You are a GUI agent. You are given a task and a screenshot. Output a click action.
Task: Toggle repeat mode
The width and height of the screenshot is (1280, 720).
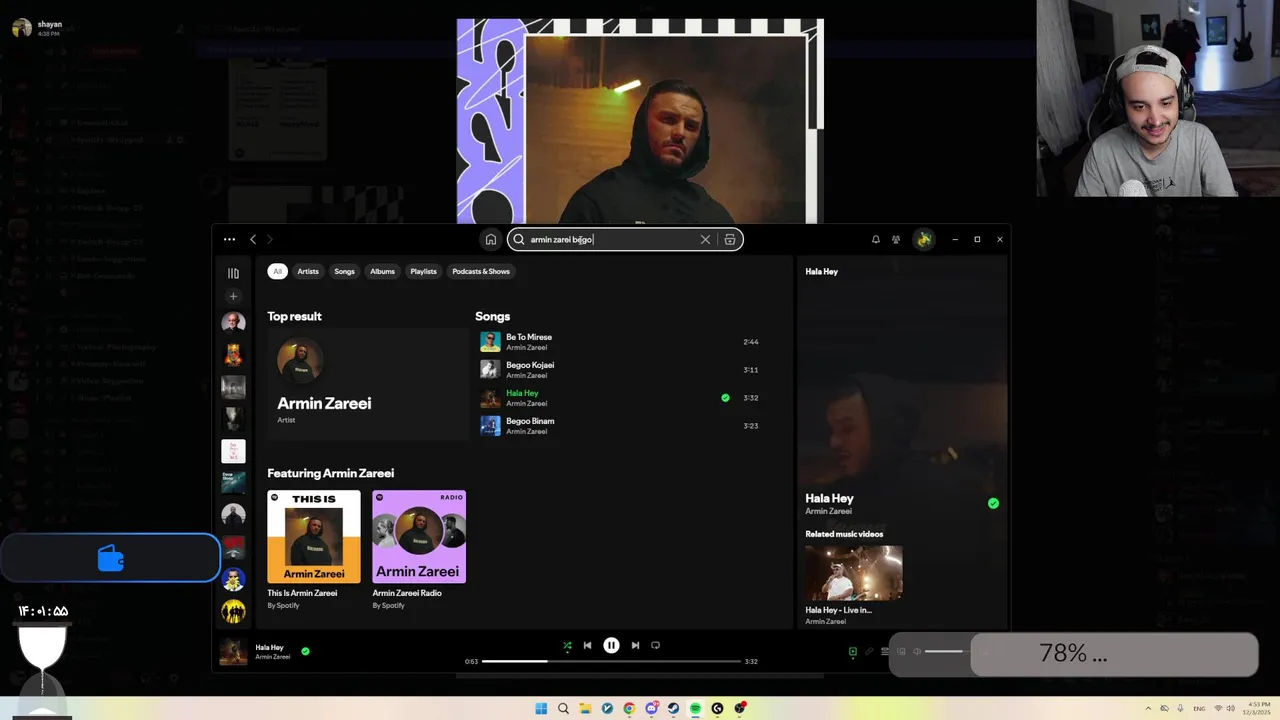click(656, 646)
